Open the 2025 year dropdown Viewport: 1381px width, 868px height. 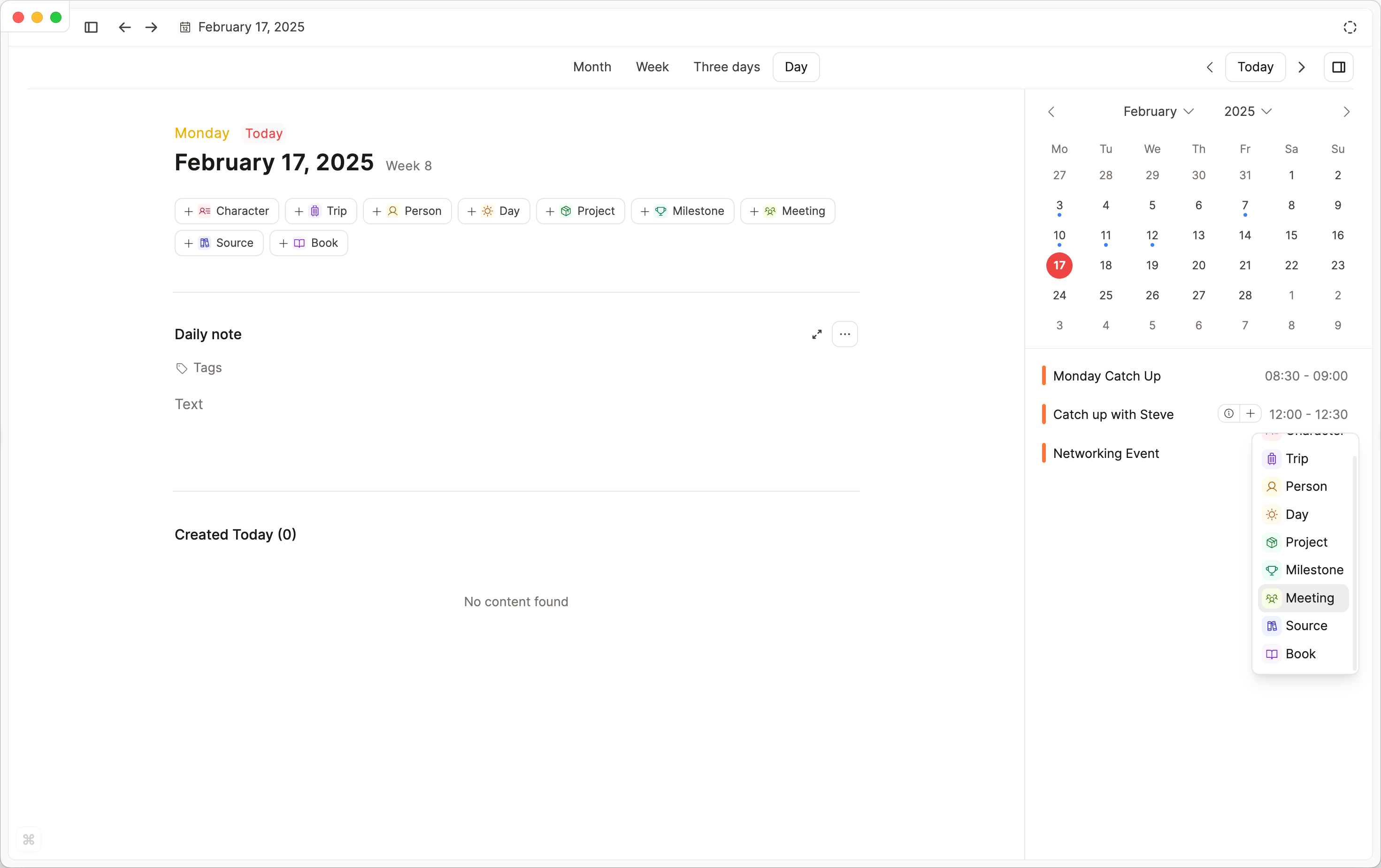(x=1247, y=111)
